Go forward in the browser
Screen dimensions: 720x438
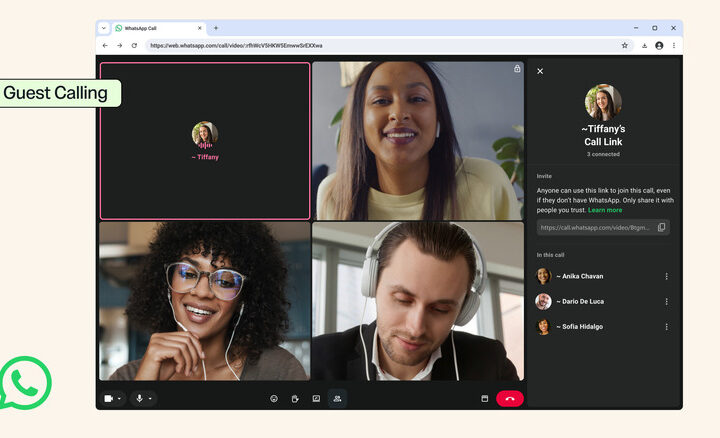pos(119,45)
